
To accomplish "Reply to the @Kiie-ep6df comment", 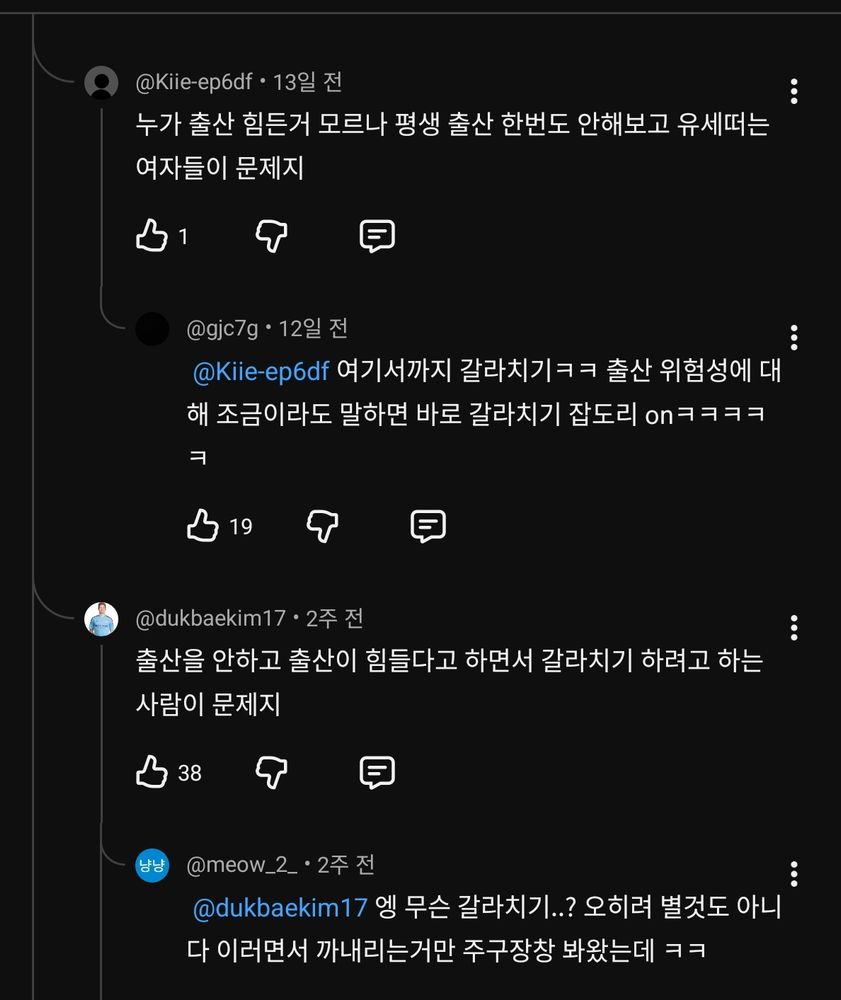I will tap(377, 236).
